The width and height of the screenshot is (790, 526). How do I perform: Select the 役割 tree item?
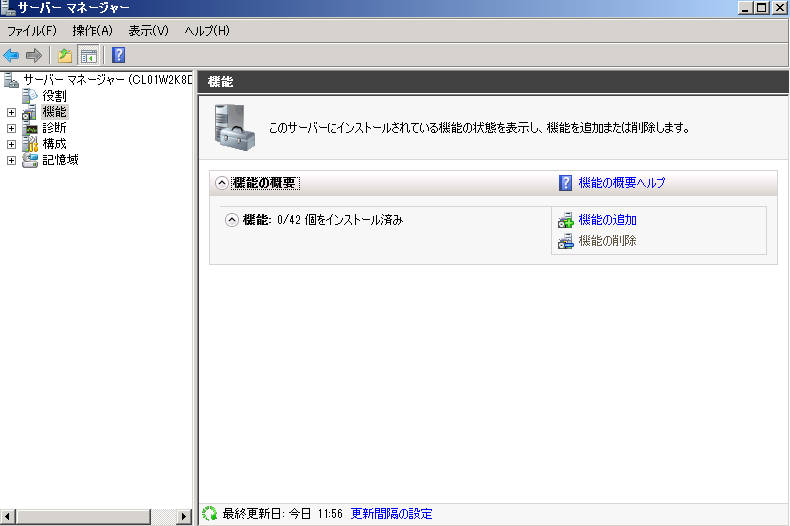54,96
